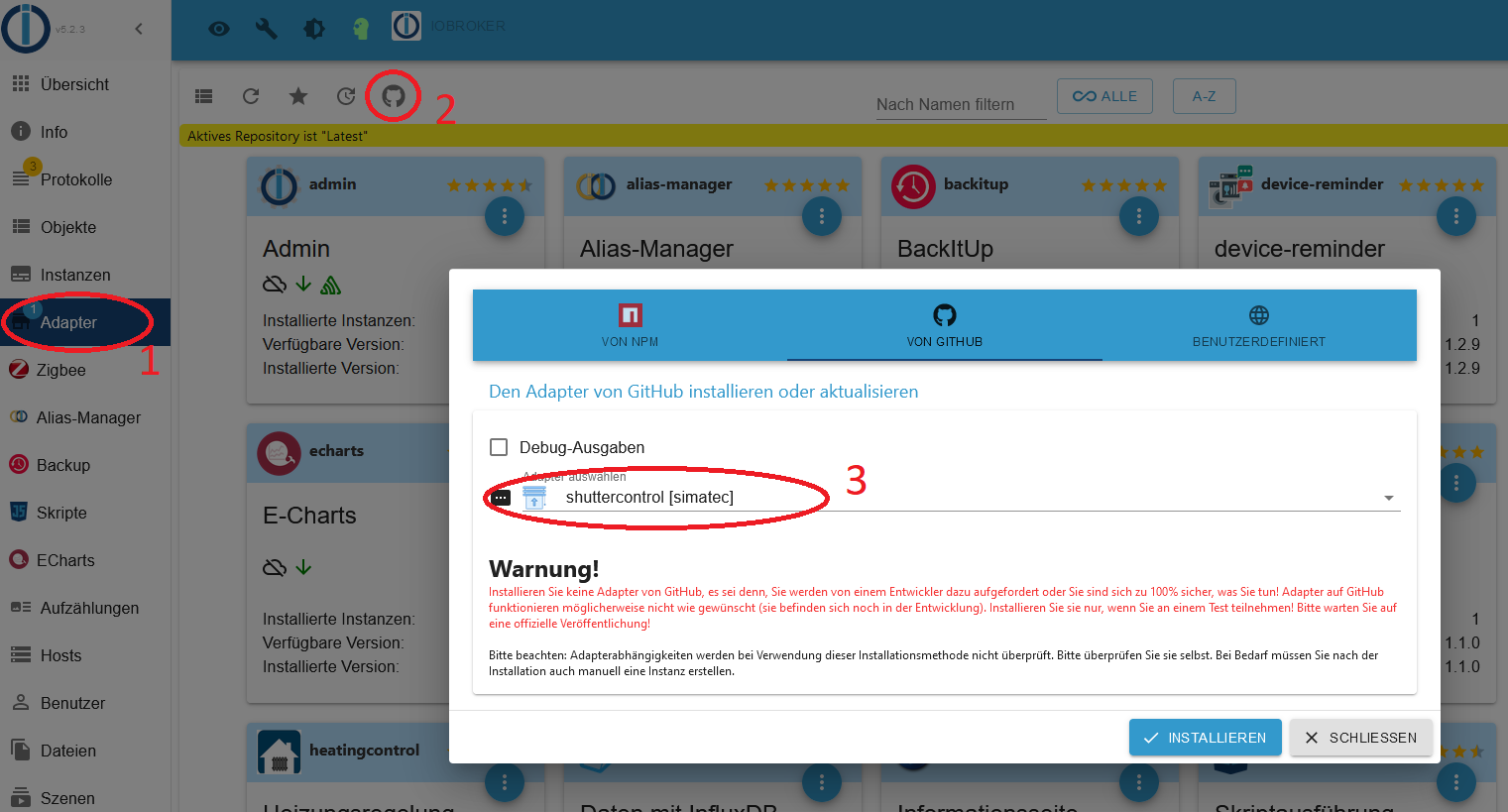Click the A-Z sort button
Screen dimensions: 1508x812
pyautogui.click(x=1204, y=96)
